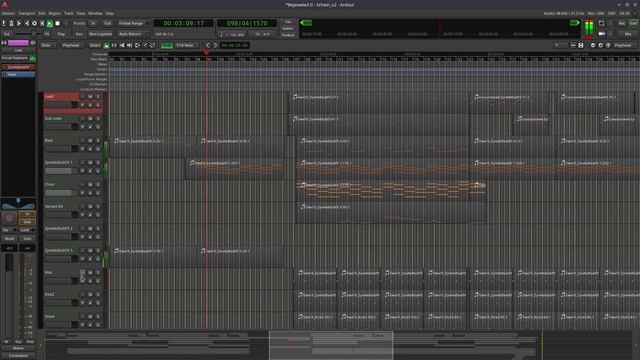Select the Stretch tool icon
The image size is (640, 360).
point(138,45)
